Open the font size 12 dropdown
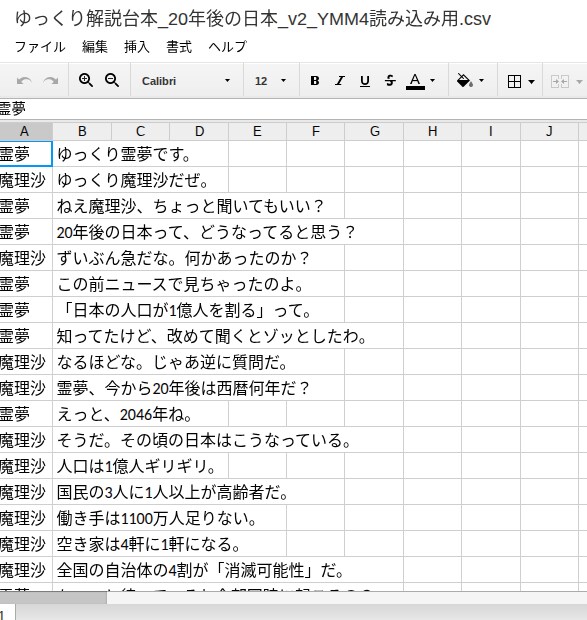This screenshot has height=620, width=587. 271,81
